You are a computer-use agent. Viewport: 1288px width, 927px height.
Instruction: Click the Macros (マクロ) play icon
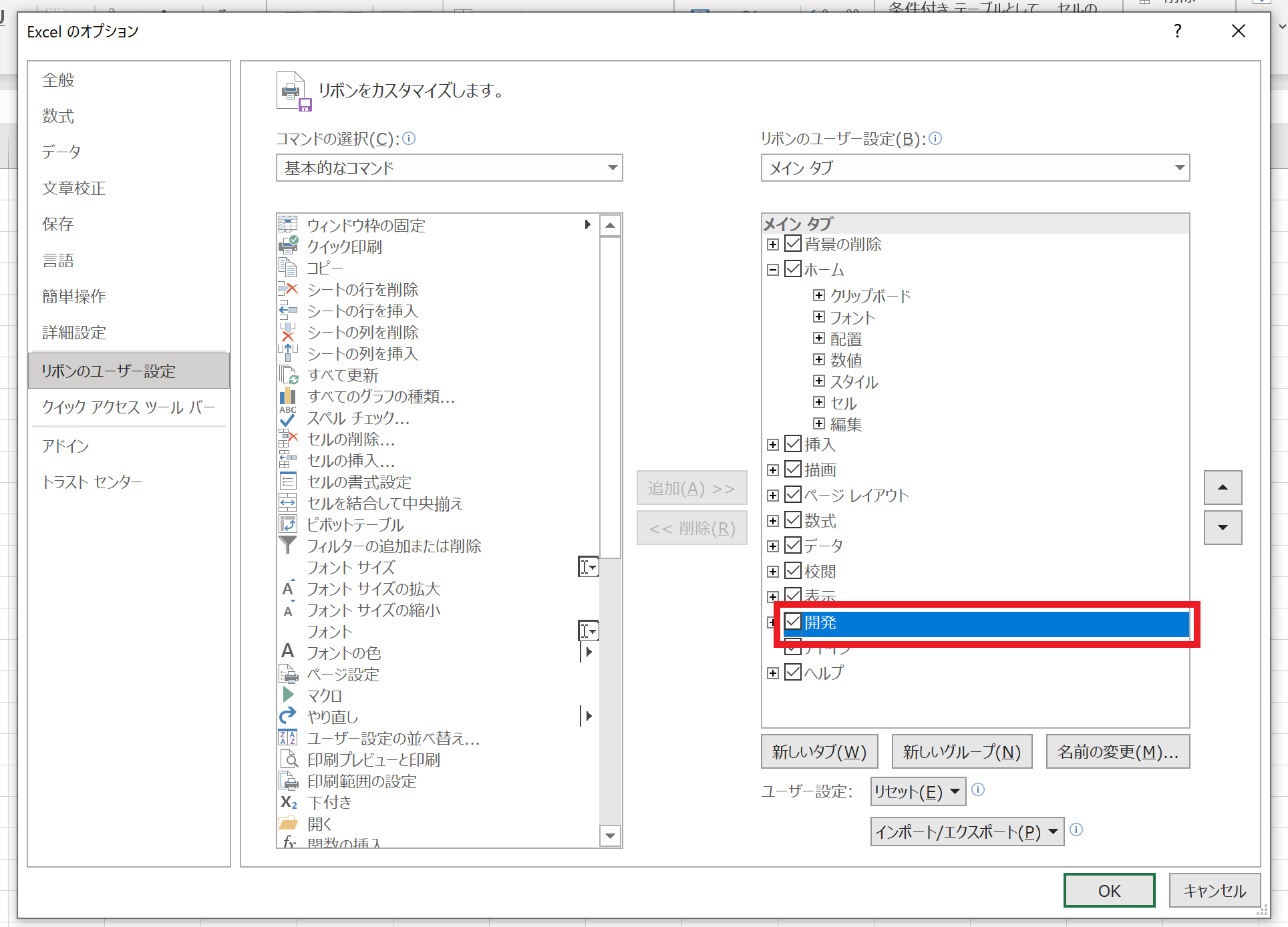pyautogui.click(x=288, y=695)
